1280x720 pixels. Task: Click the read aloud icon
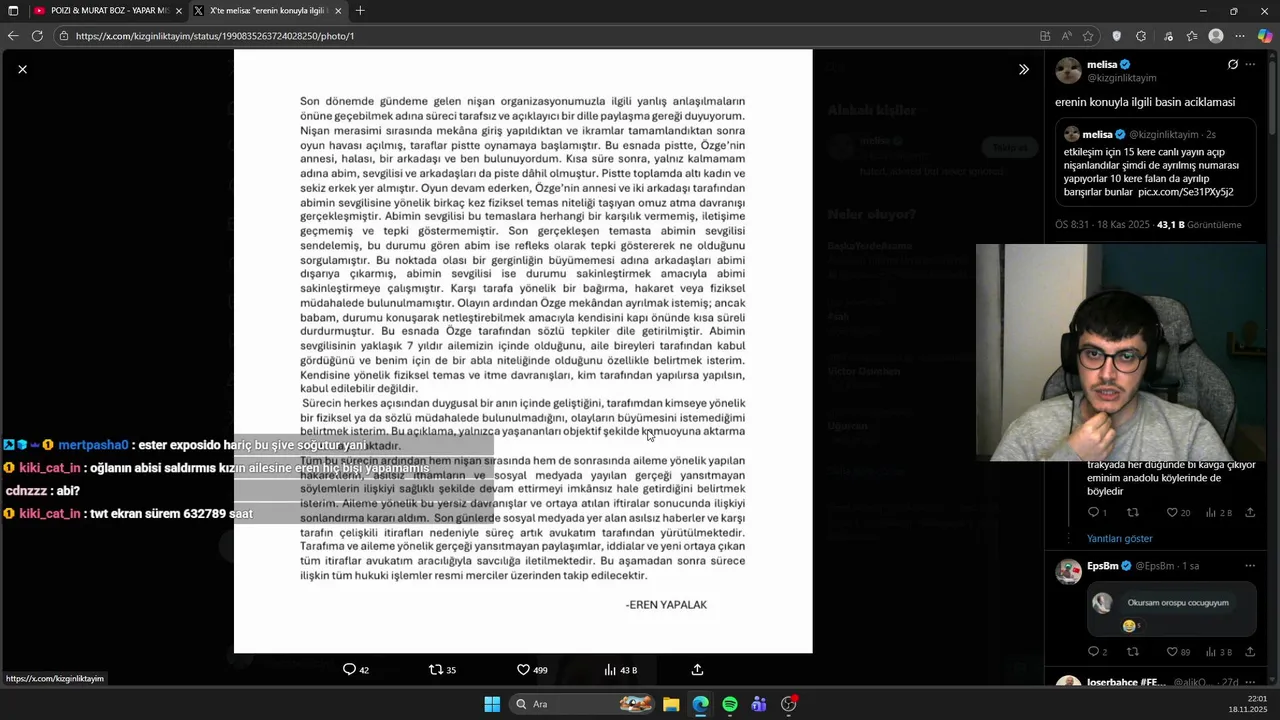[x=1069, y=36]
